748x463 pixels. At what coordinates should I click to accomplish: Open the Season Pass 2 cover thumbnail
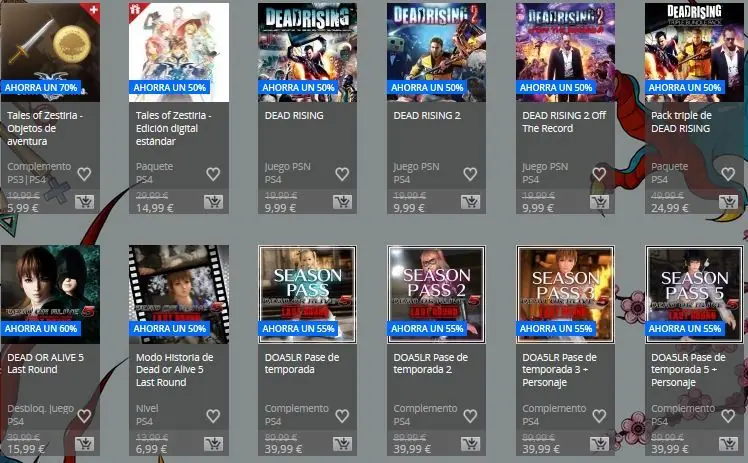pyautogui.click(x=436, y=294)
